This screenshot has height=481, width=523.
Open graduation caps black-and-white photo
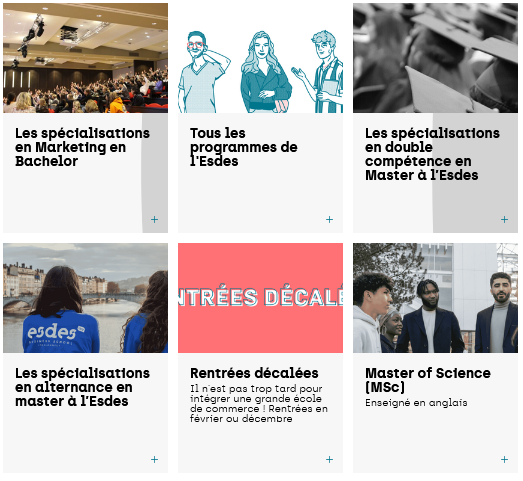coord(436,58)
